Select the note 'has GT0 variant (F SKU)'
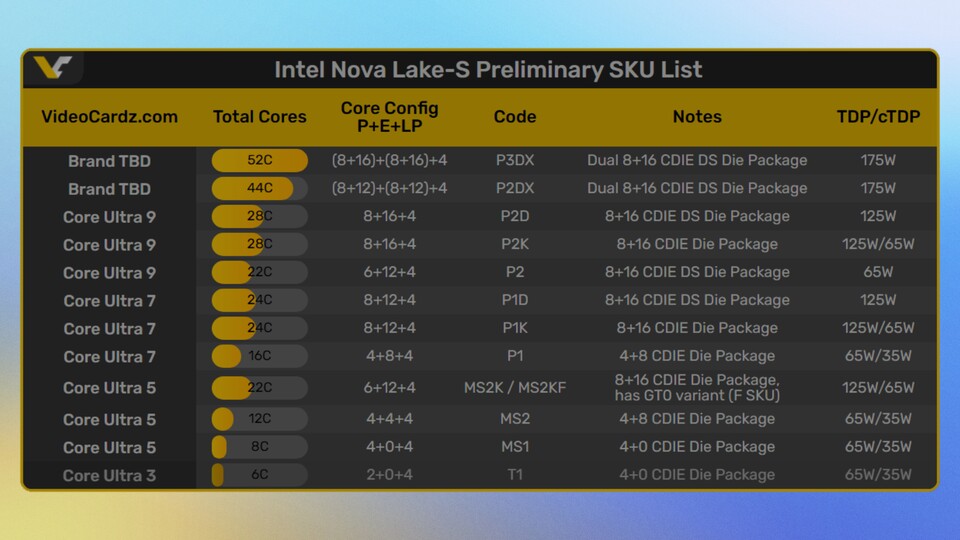Screen dimensions: 960x540 pos(697,396)
